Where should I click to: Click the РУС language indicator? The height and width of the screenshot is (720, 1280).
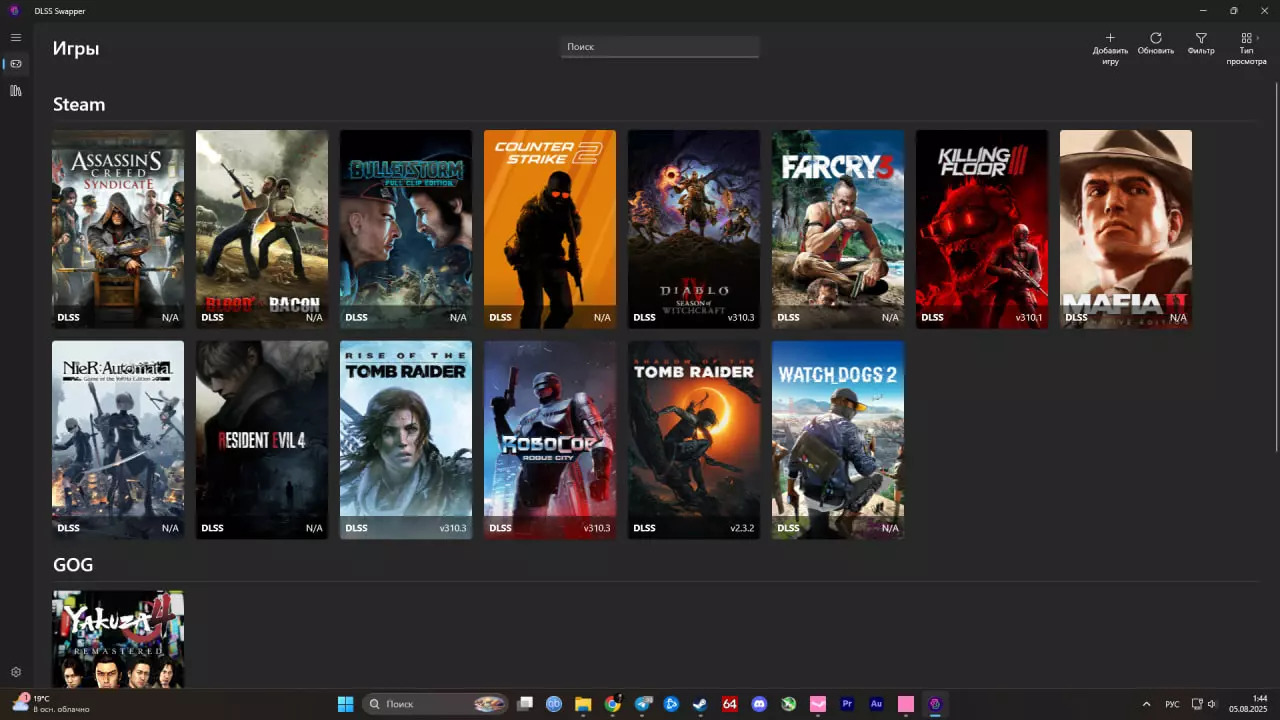(x=1172, y=704)
